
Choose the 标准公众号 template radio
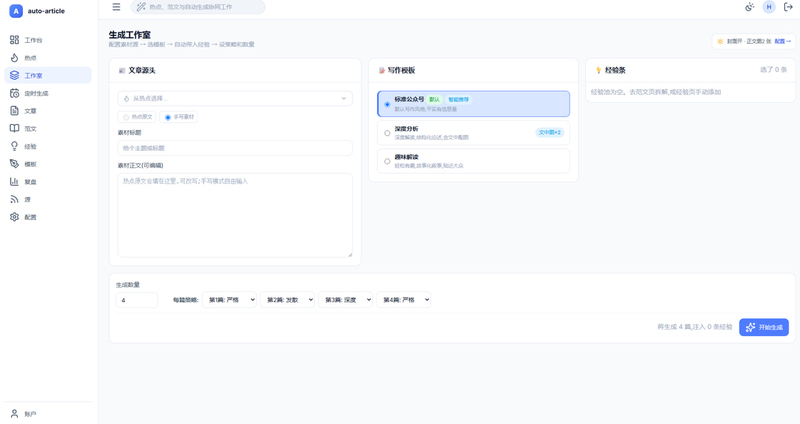387,104
